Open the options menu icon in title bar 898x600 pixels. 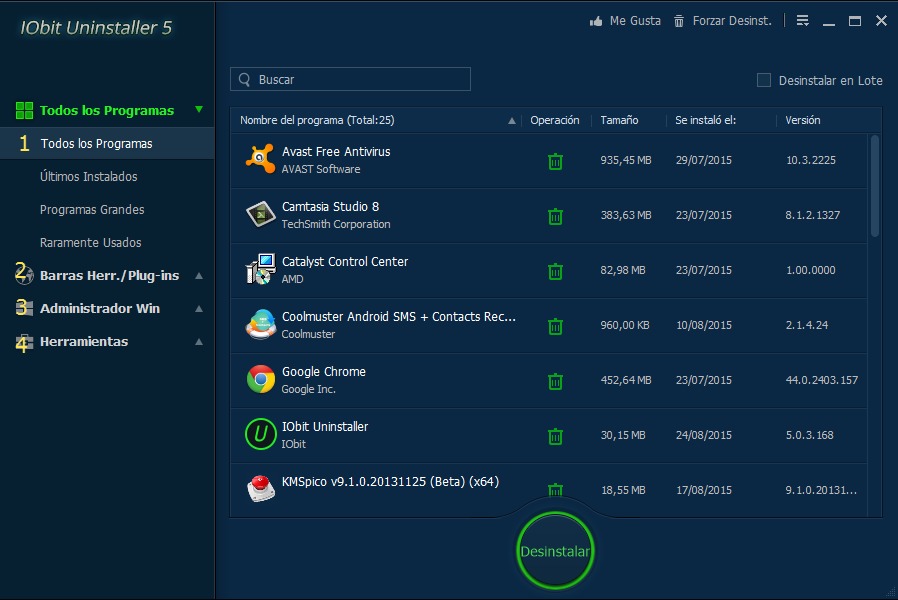click(x=802, y=21)
